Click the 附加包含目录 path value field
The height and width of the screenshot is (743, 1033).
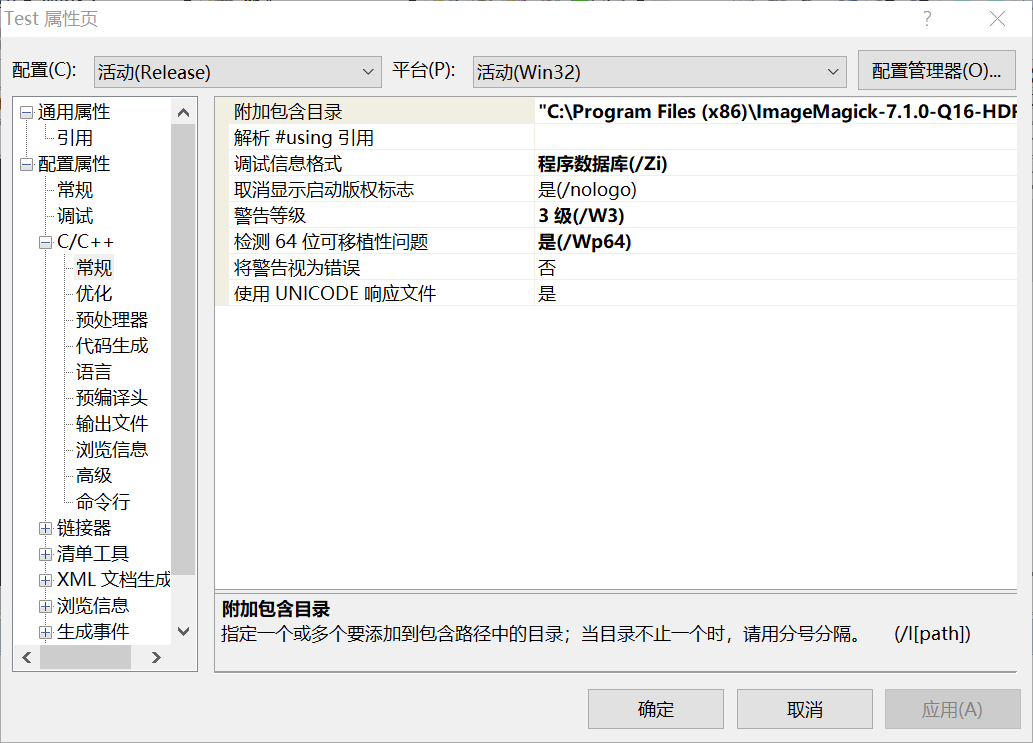(776, 112)
